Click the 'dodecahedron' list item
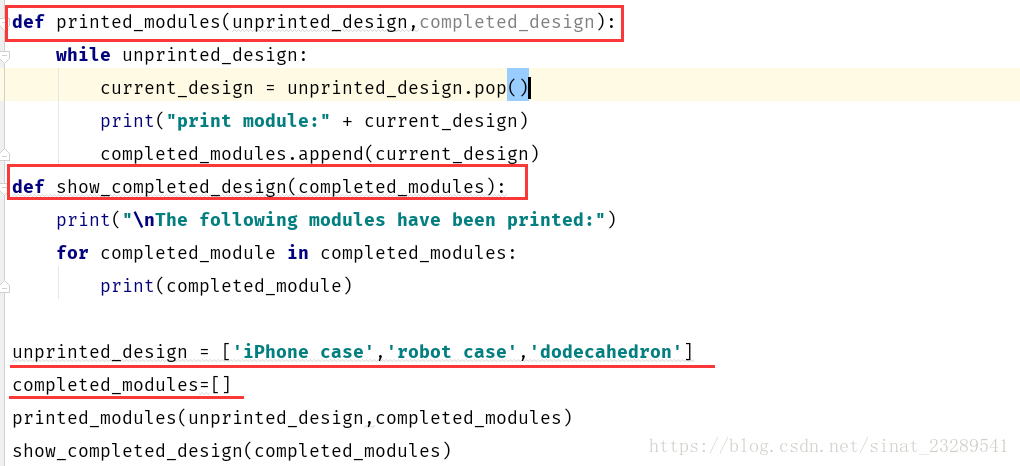Screen dimensions: 1020x466 606,352
